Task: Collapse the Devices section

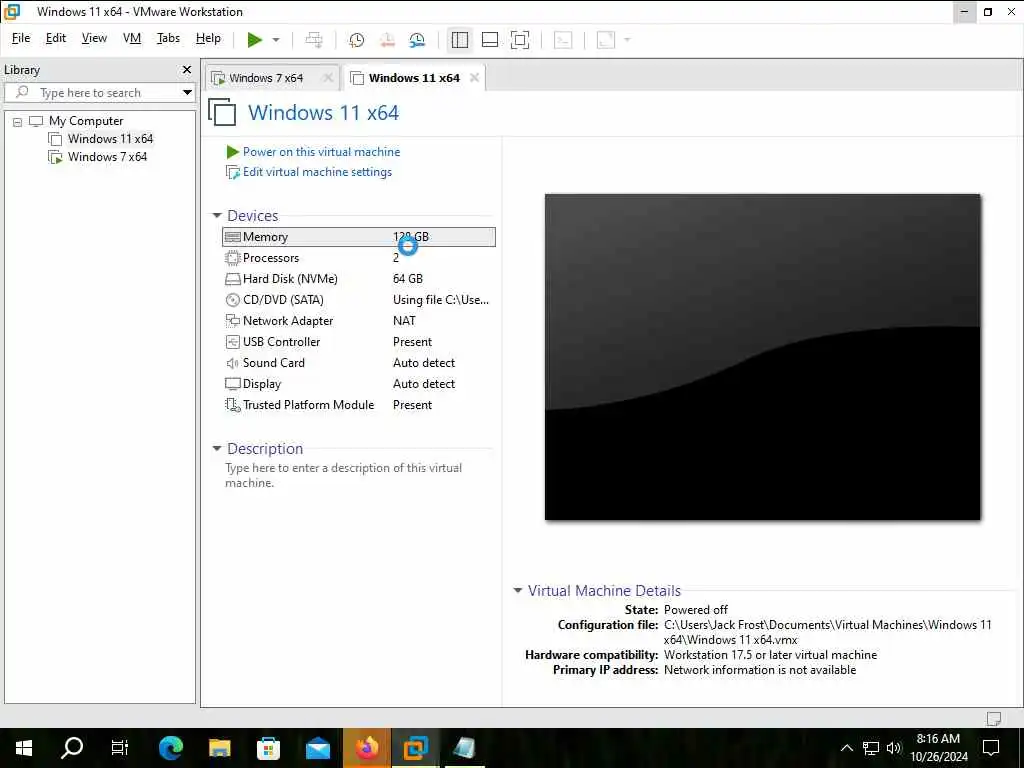Action: tap(217, 216)
